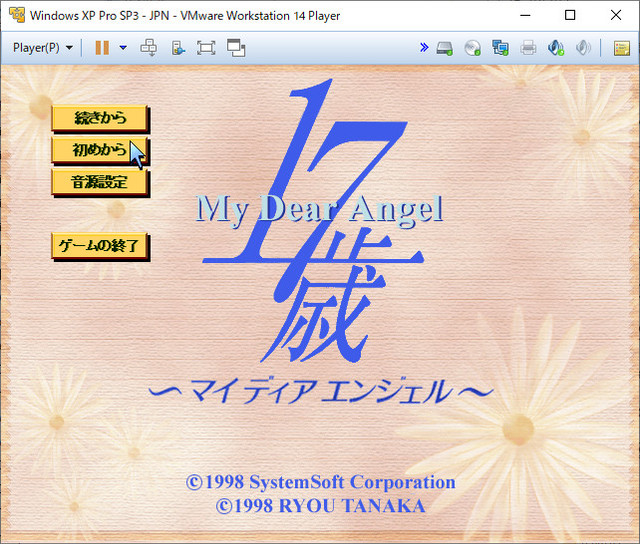Viewport: 640px width, 544px height.
Task: Minimize the VMware Player window
Action: [526, 15]
